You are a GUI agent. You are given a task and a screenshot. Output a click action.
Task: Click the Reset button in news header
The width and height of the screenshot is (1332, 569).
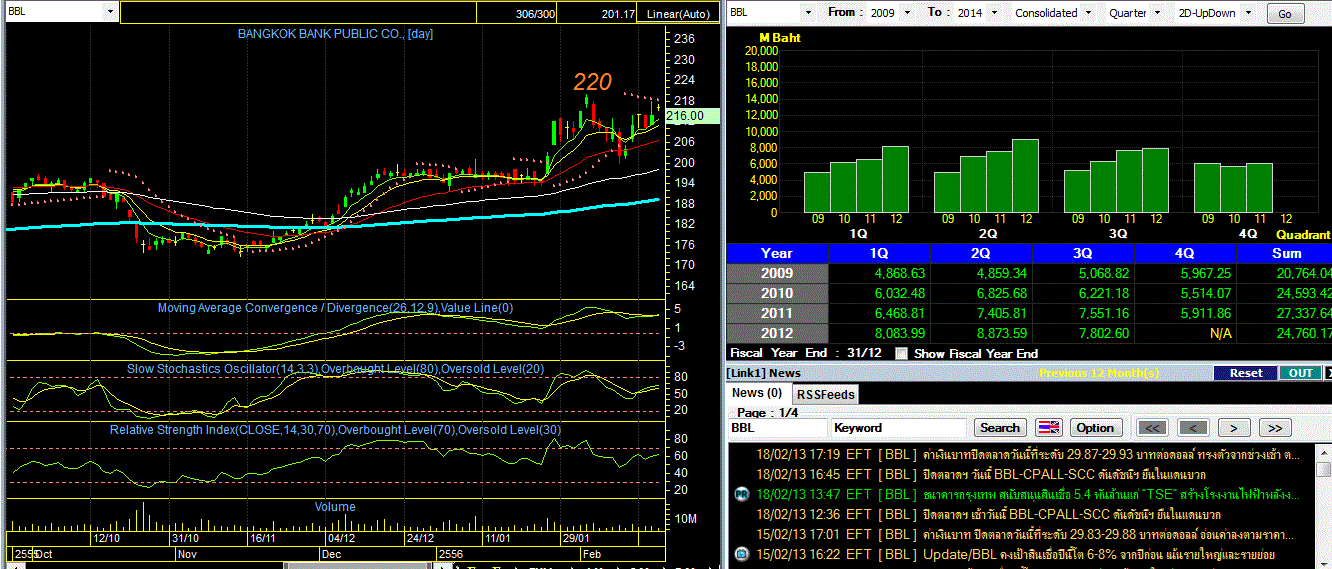(1246, 373)
